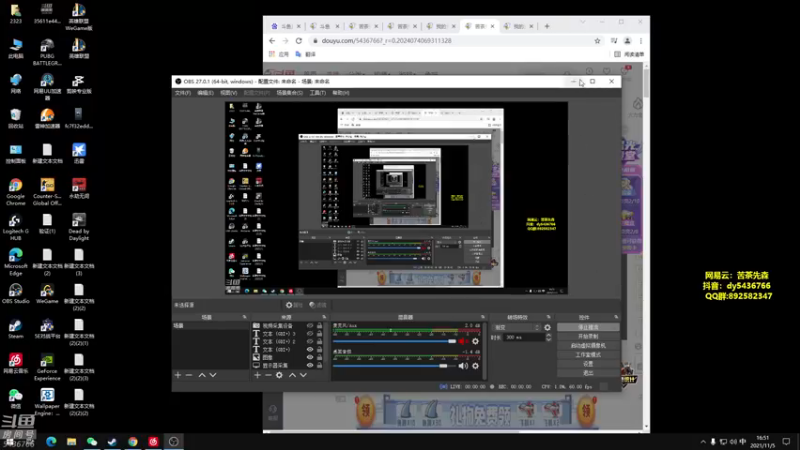Toggle lock on 文本 (GDI+) source
This screenshot has width=800, height=450.
coord(319,349)
